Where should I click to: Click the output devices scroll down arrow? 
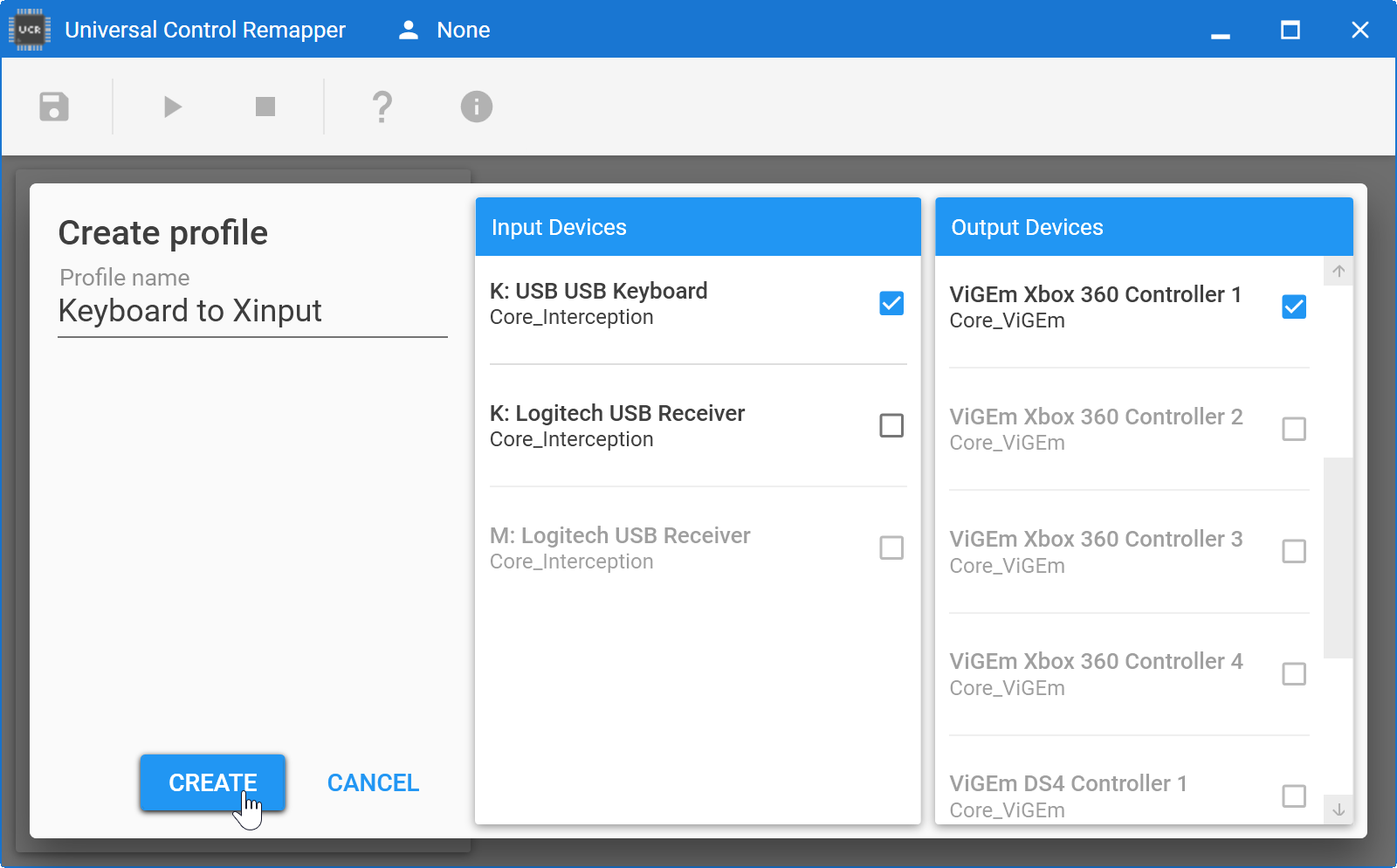1338,809
